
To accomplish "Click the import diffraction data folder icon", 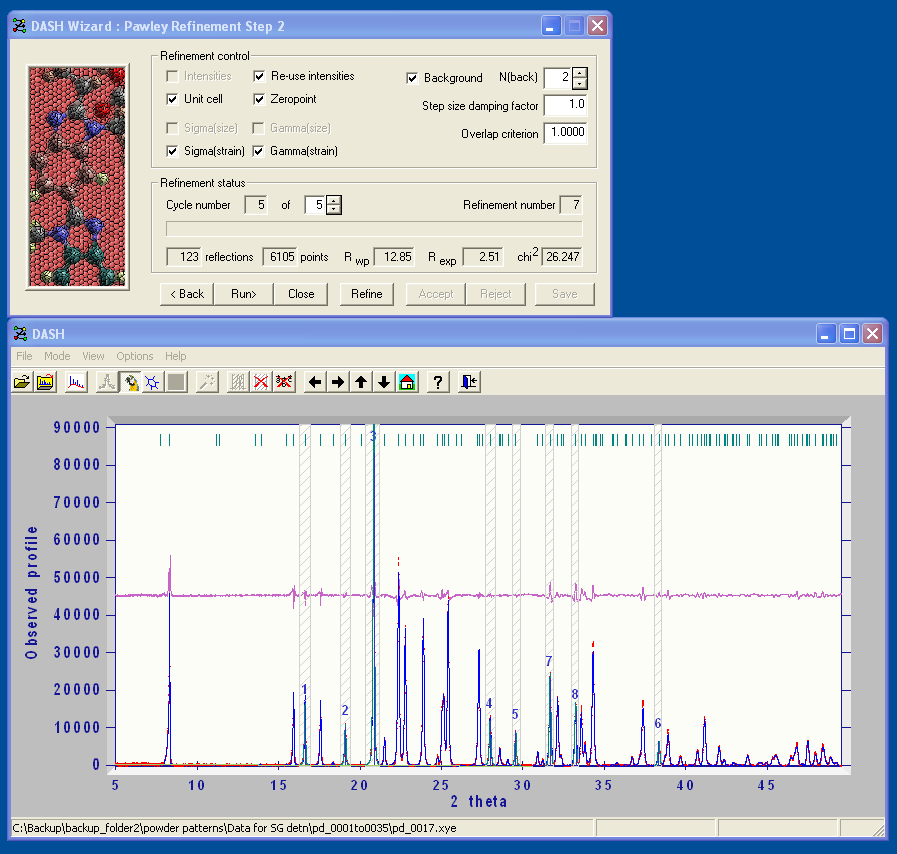I will click(45, 382).
